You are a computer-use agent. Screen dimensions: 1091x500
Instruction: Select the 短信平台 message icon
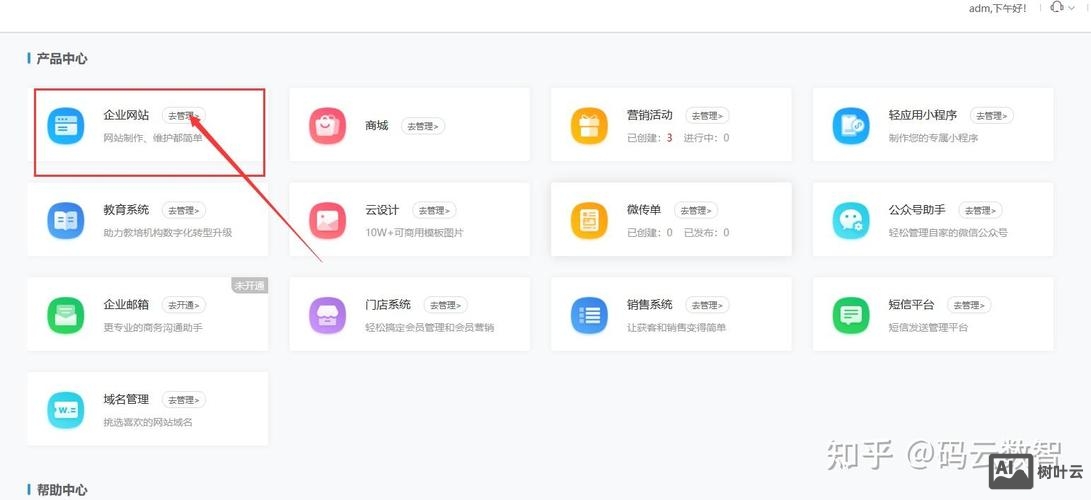[850, 315]
